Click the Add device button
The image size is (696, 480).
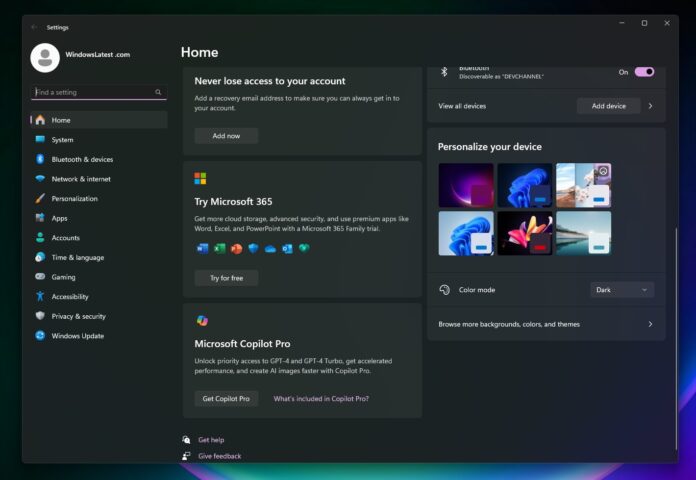(608, 106)
